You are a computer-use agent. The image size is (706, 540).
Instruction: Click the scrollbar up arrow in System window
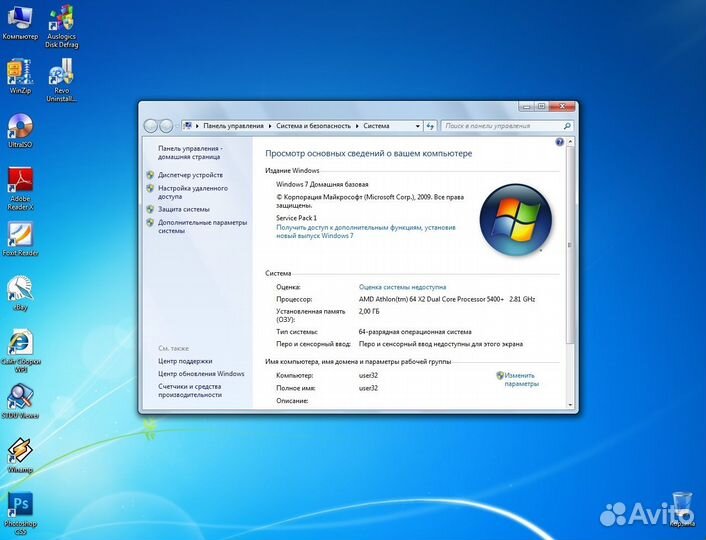(x=570, y=142)
